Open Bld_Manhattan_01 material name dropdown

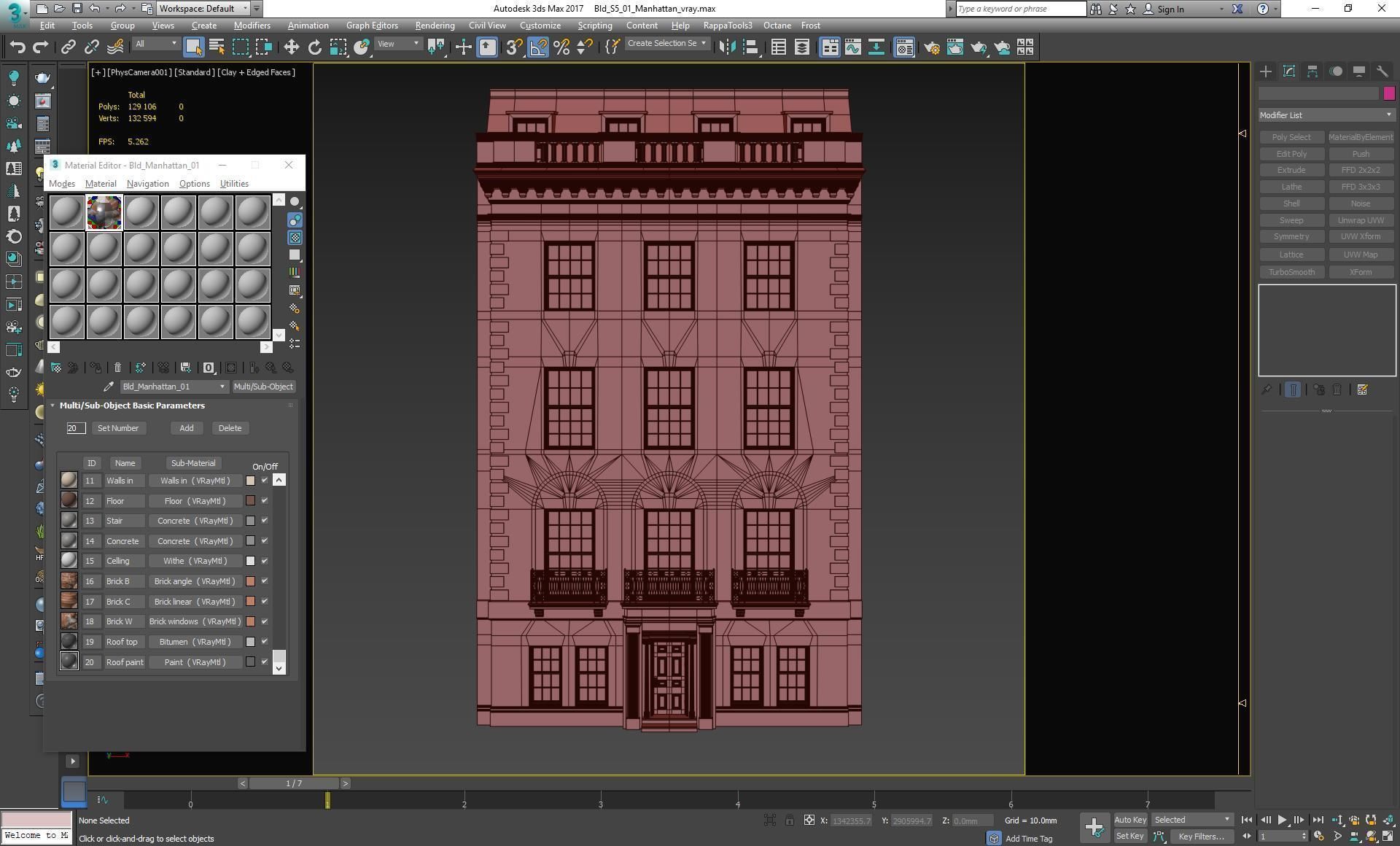pyautogui.click(x=174, y=387)
